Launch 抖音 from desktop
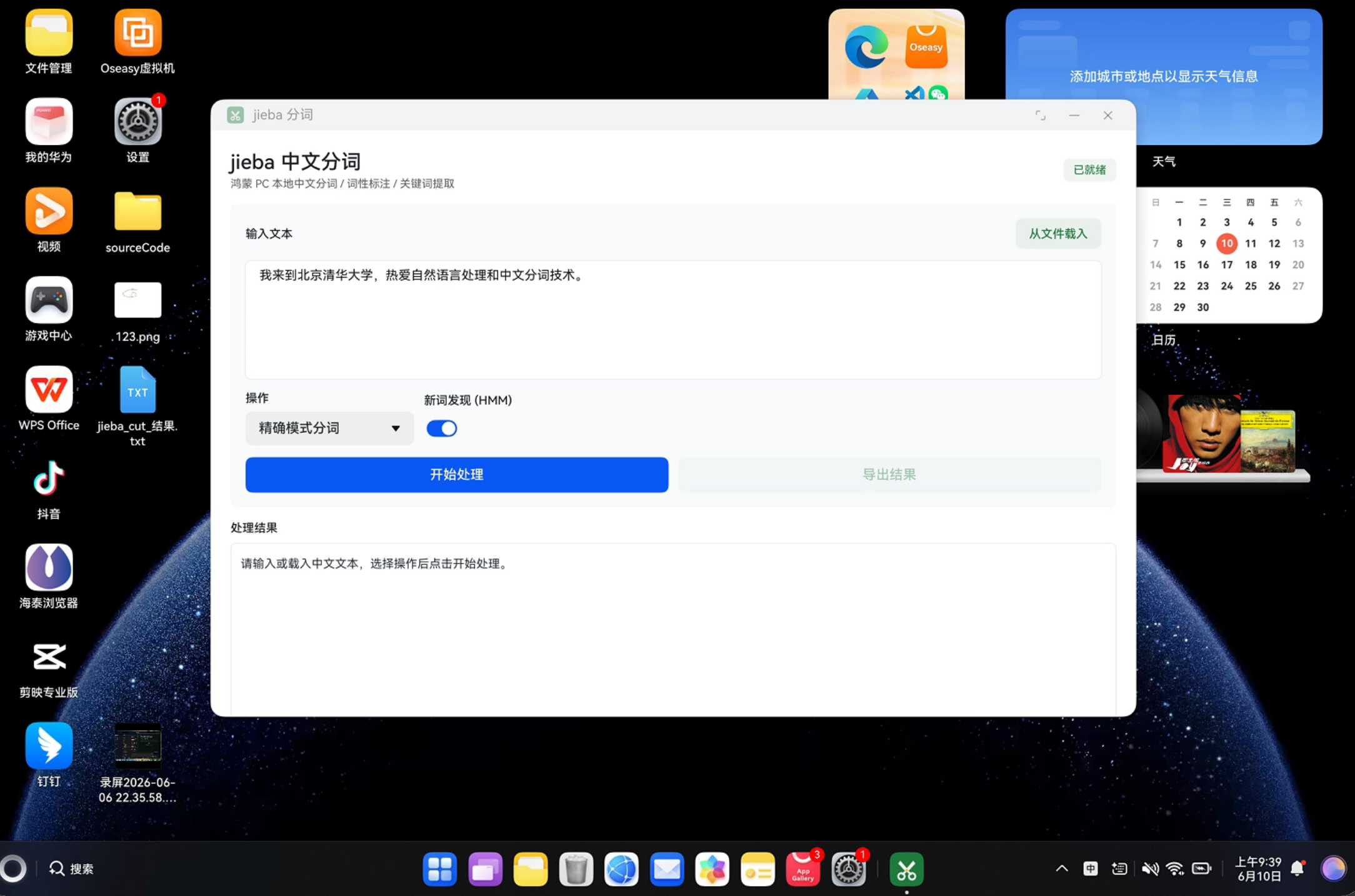This screenshot has width=1355, height=896. (49, 479)
